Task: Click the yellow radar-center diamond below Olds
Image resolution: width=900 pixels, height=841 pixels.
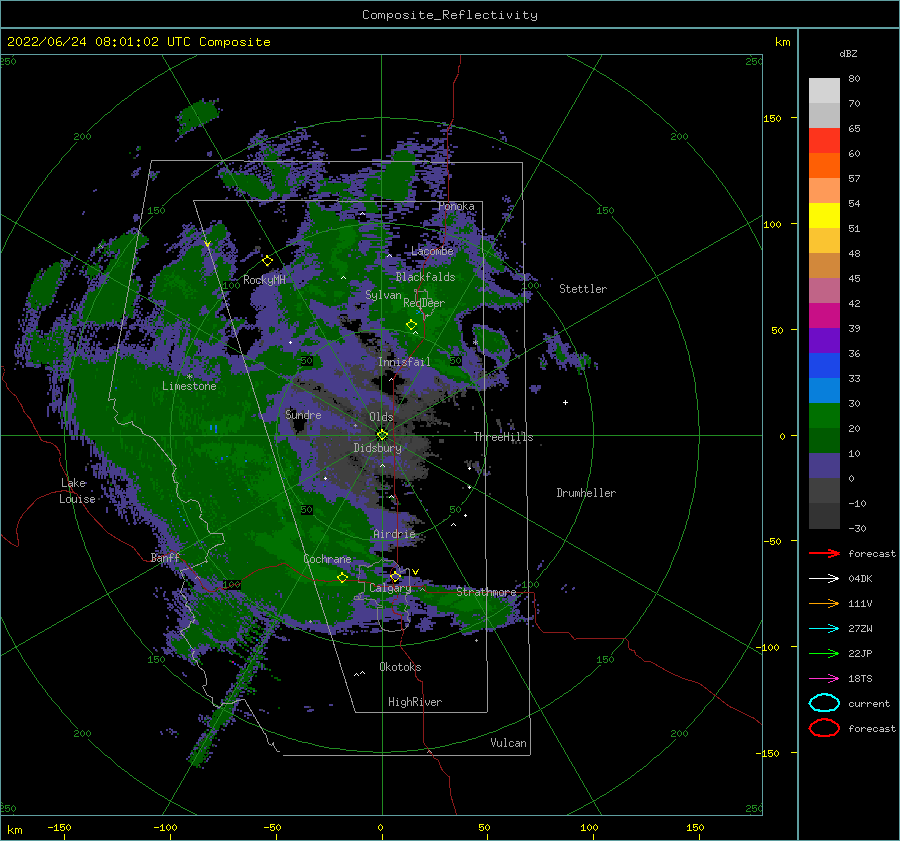Action: click(382, 435)
